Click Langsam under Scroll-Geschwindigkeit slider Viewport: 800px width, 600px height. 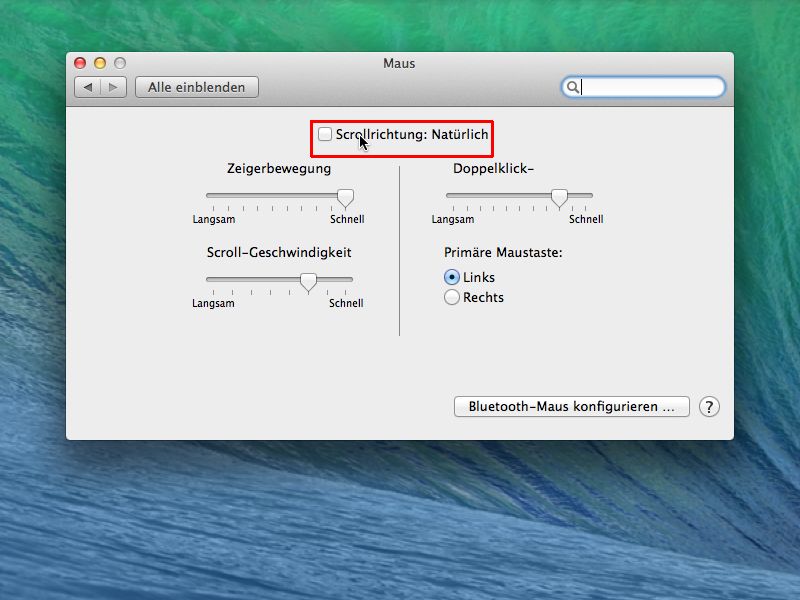point(213,303)
